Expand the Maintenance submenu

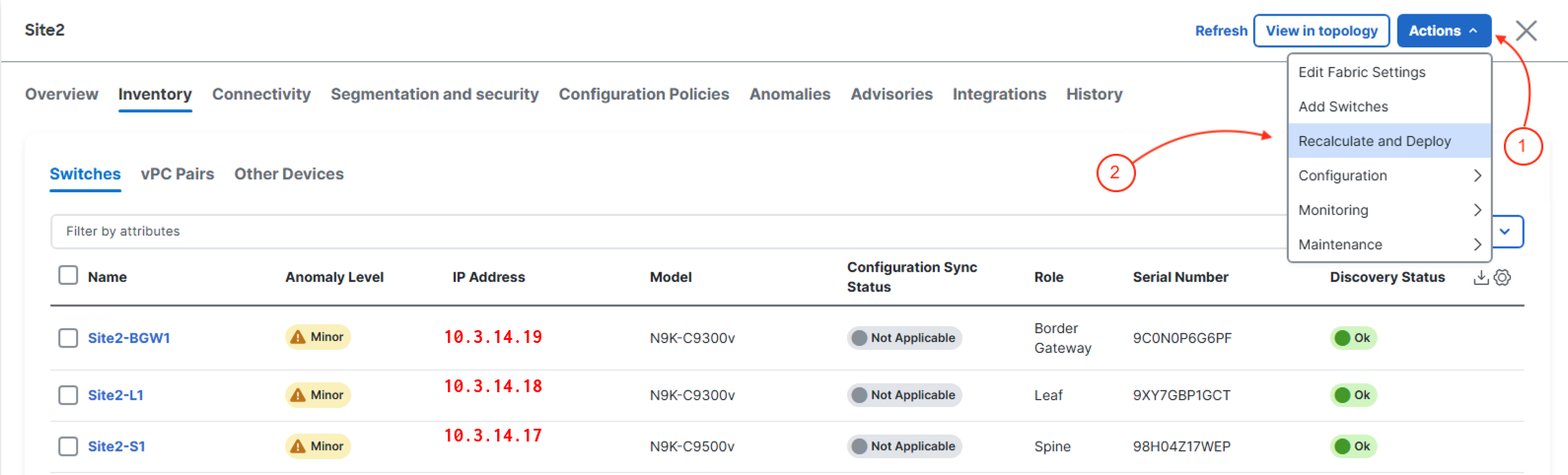[x=1389, y=244]
